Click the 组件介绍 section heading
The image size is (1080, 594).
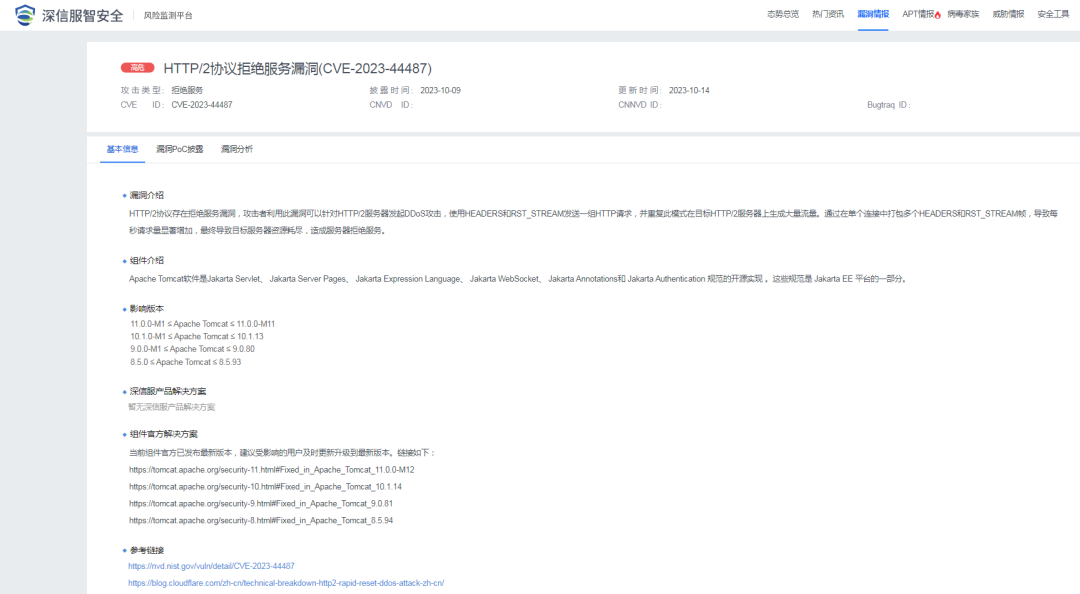pyautogui.click(x=147, y=260)
